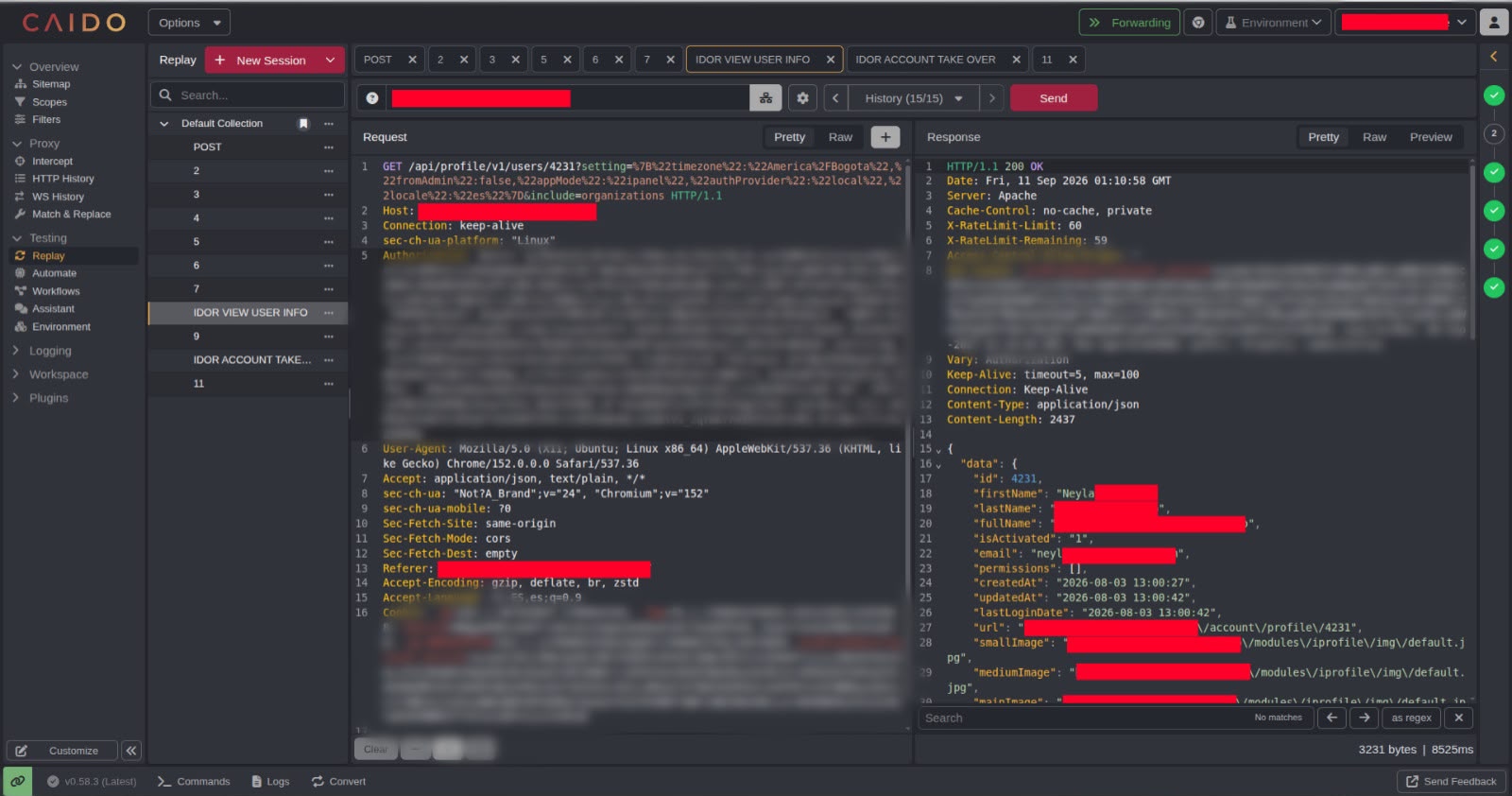Create a New Session
1512x796 pixels.
tap(262, 61)
